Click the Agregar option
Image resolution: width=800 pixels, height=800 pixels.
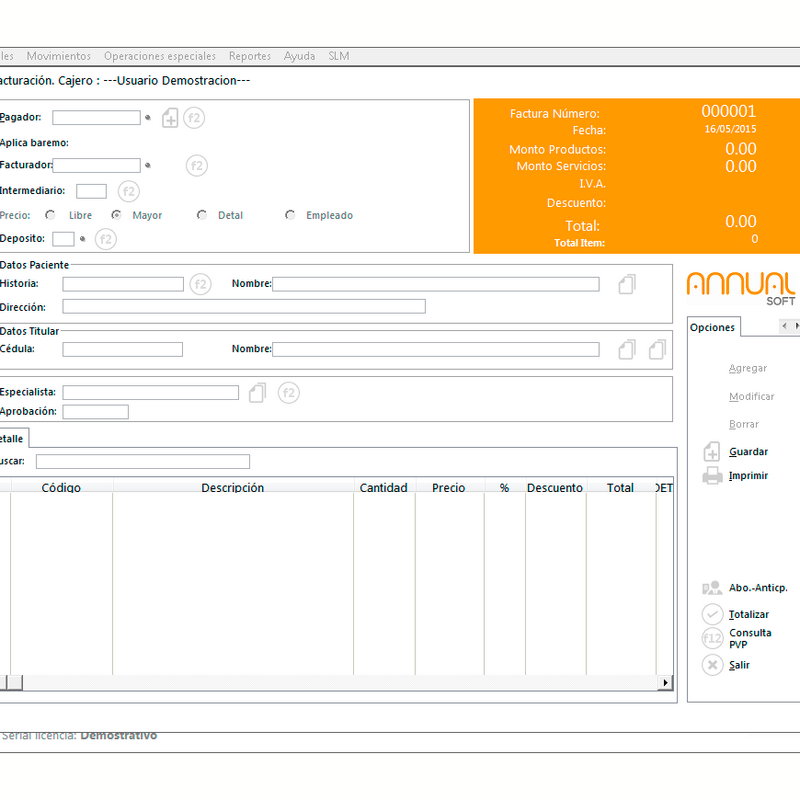tap(748, 368)
